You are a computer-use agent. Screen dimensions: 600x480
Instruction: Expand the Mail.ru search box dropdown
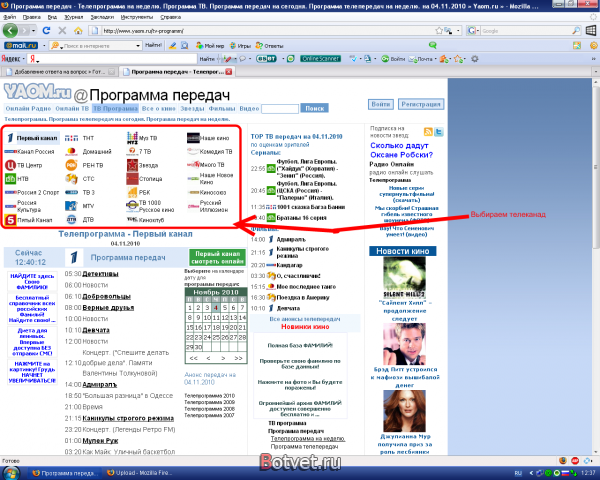coord(138,46)
